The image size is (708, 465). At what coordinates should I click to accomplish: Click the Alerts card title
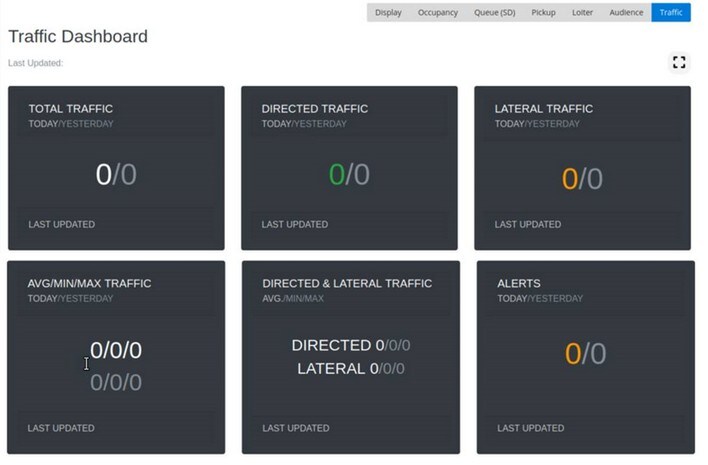(519, 284)
